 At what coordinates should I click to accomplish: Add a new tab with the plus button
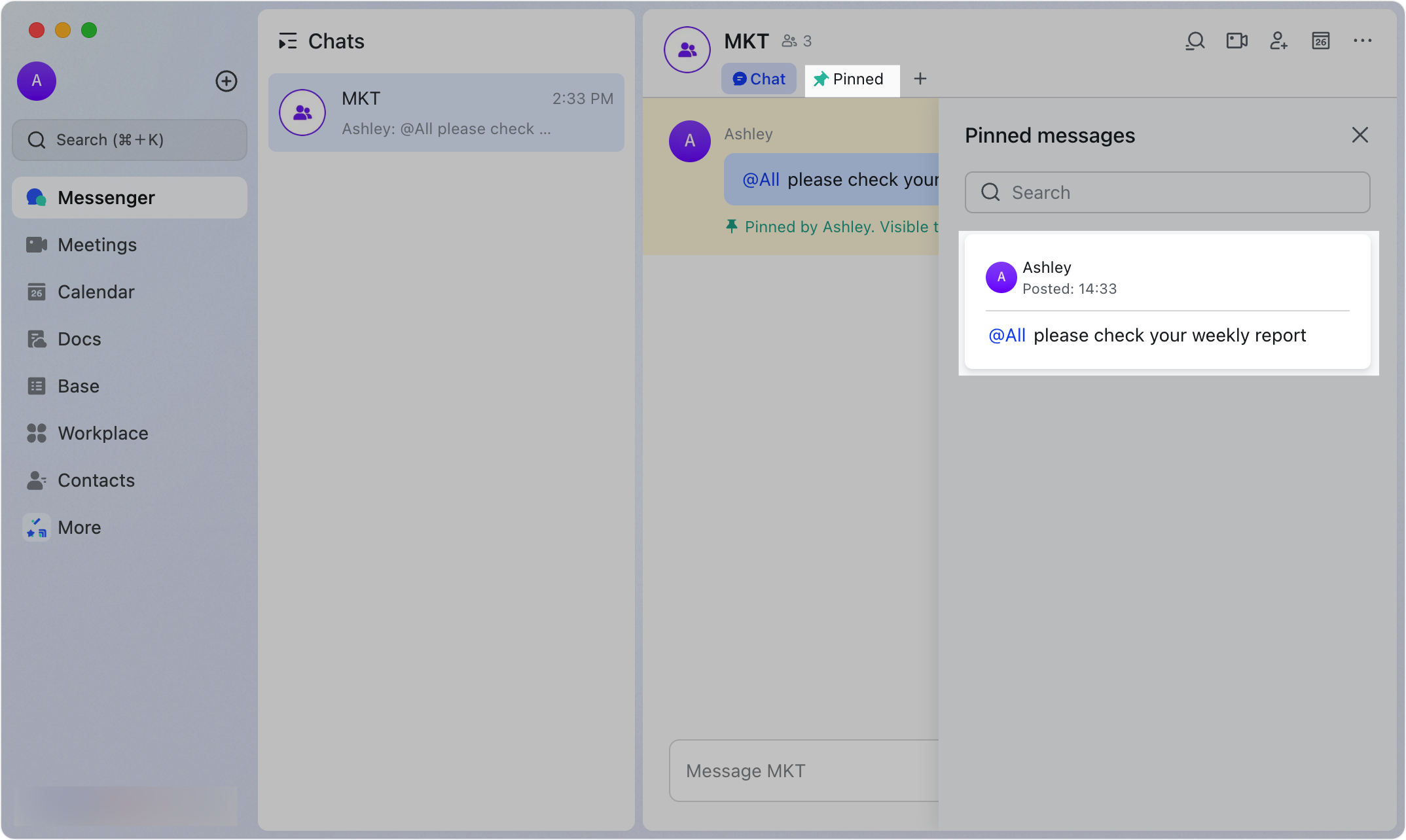click(x=920, y=79)
